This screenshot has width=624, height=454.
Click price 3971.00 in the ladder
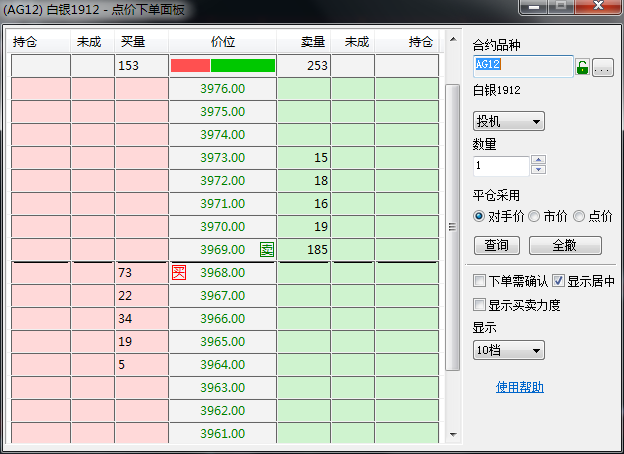222,204
